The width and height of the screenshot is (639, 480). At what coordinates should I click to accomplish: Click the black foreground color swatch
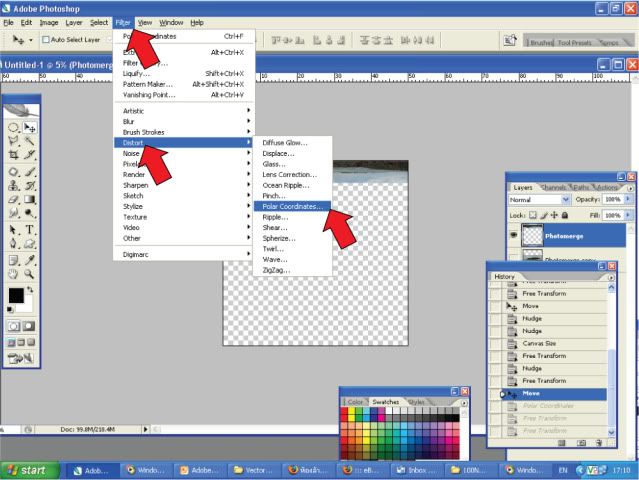click(x=16, y=296)
